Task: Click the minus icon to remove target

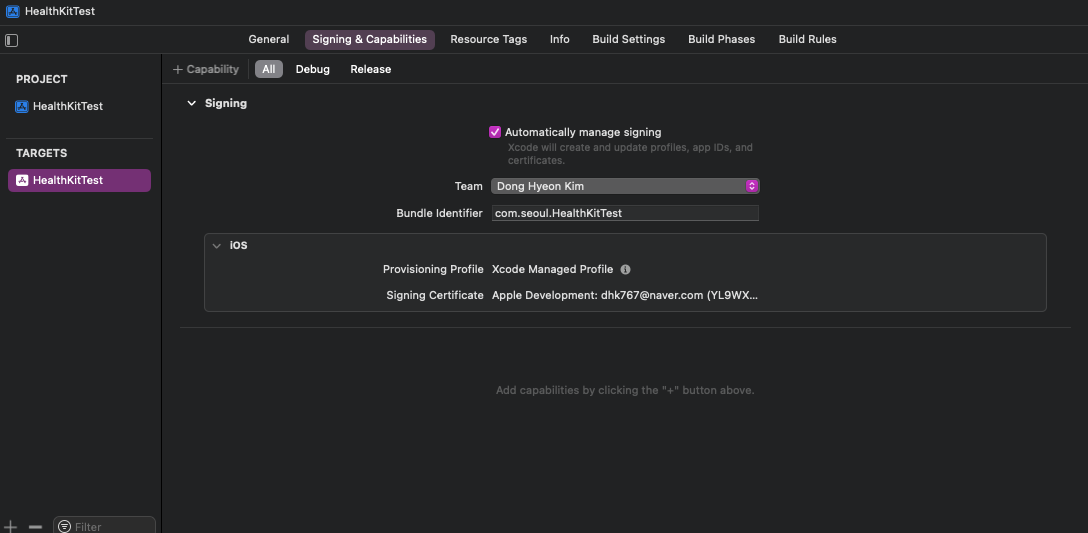Action: [x=35, y=526]
